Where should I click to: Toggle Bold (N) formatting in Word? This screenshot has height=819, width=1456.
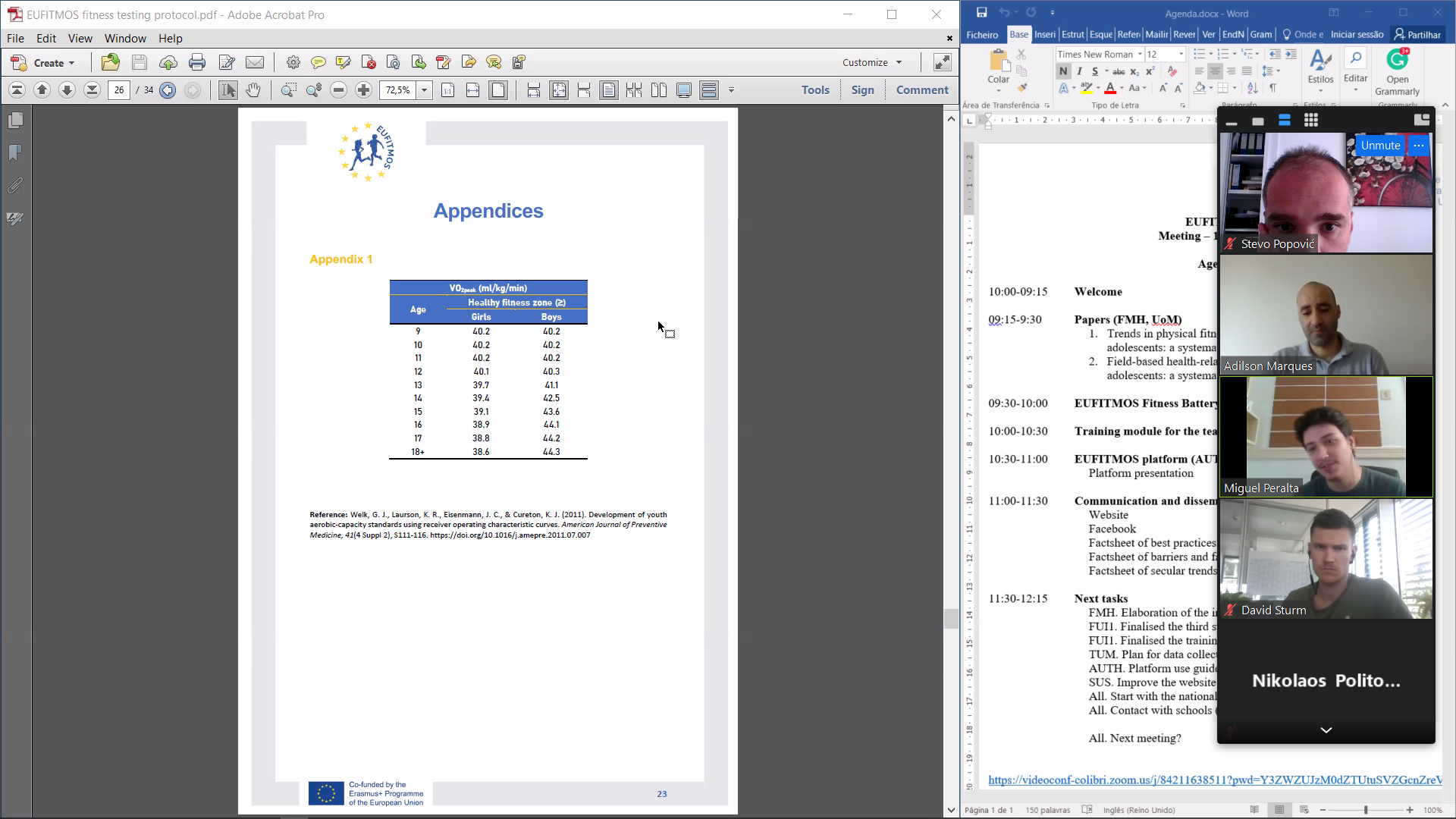pyautogui.click(x=1063, y=71)
